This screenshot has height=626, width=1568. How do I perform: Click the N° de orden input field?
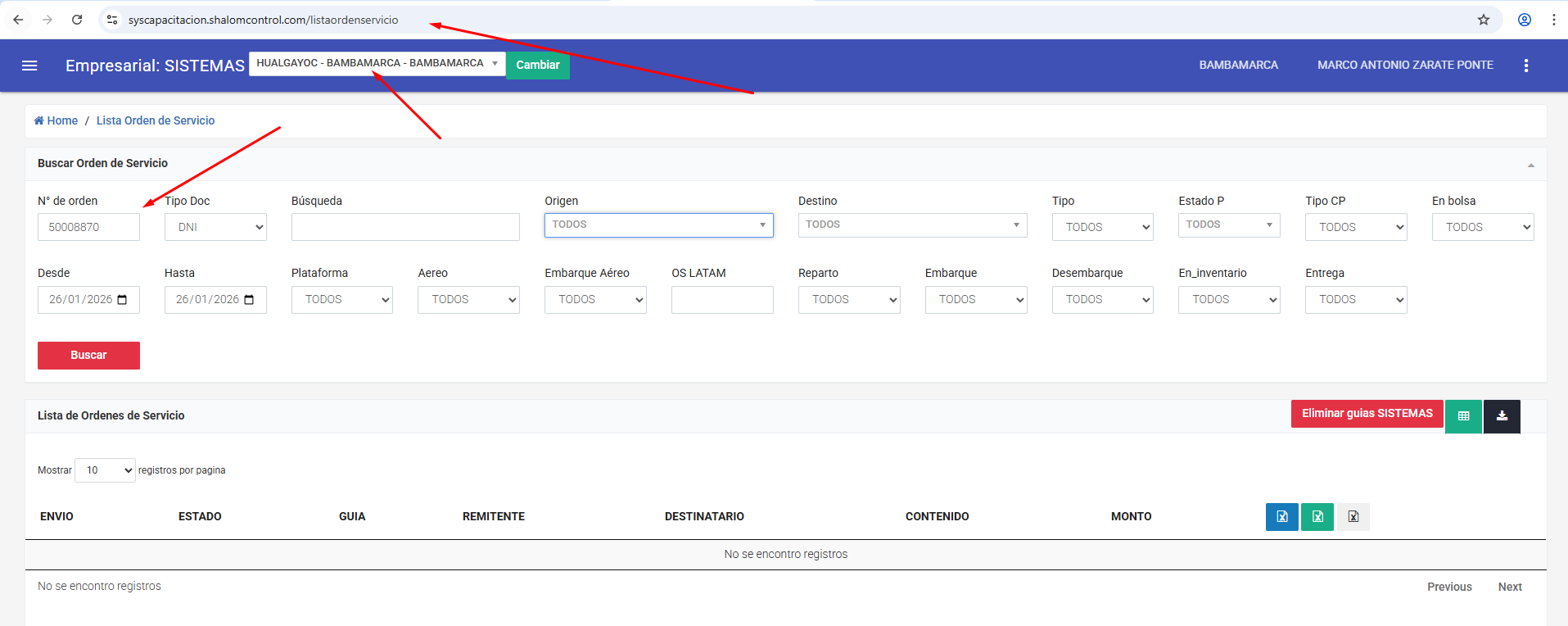pos(88,228)
